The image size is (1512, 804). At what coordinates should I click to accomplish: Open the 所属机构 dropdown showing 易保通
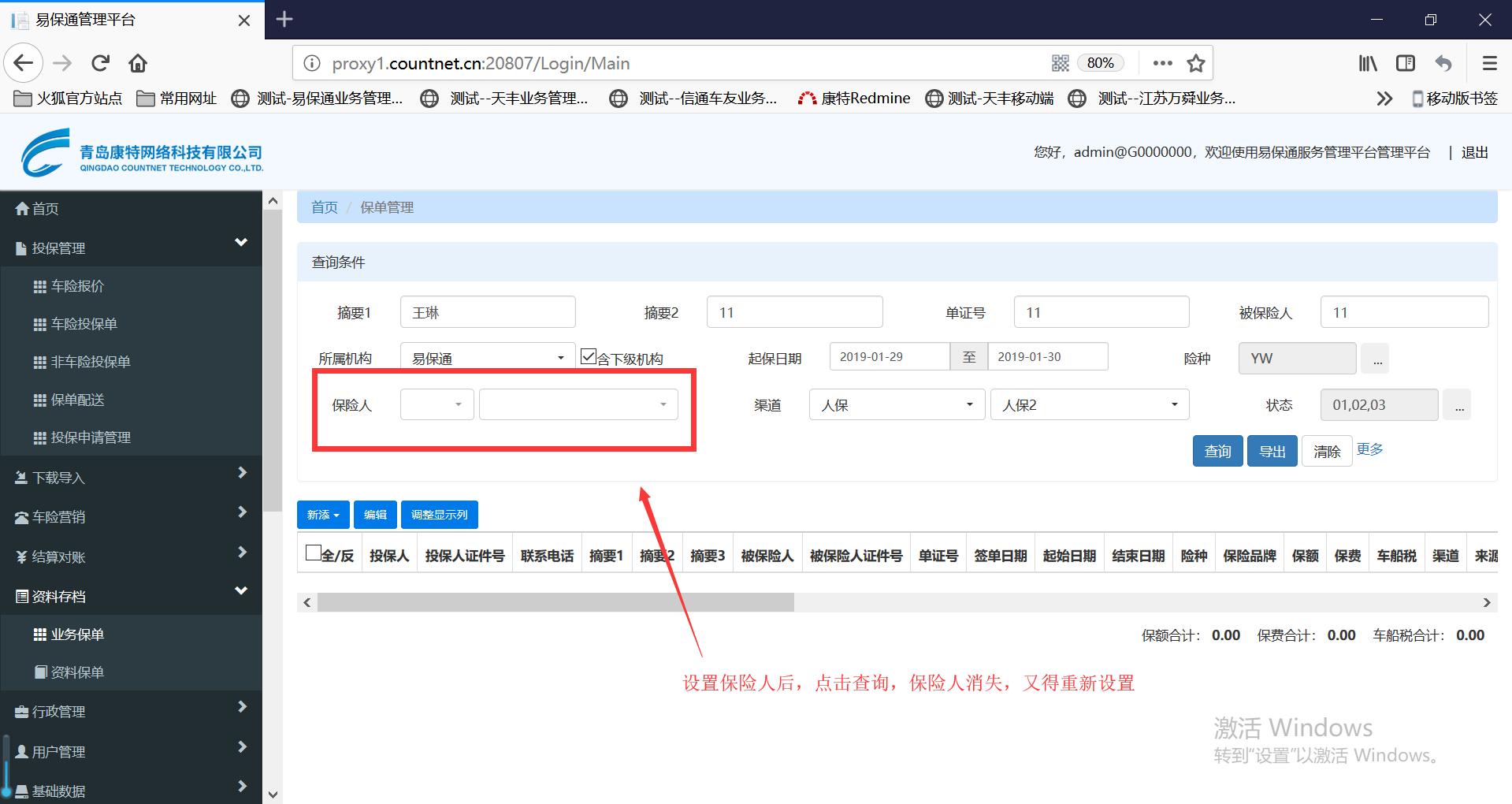pyautogui.click(x=487, y=358)
